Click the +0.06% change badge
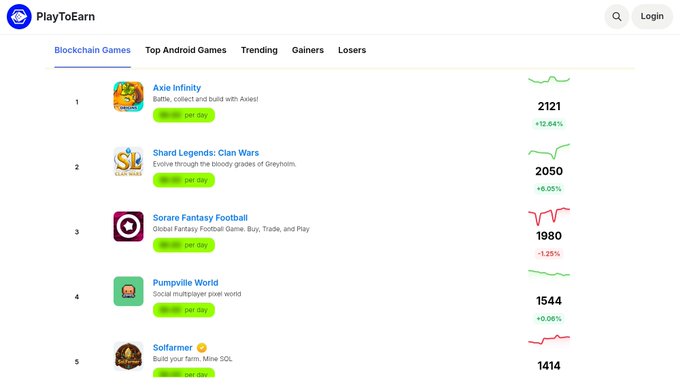 [549, 318]
